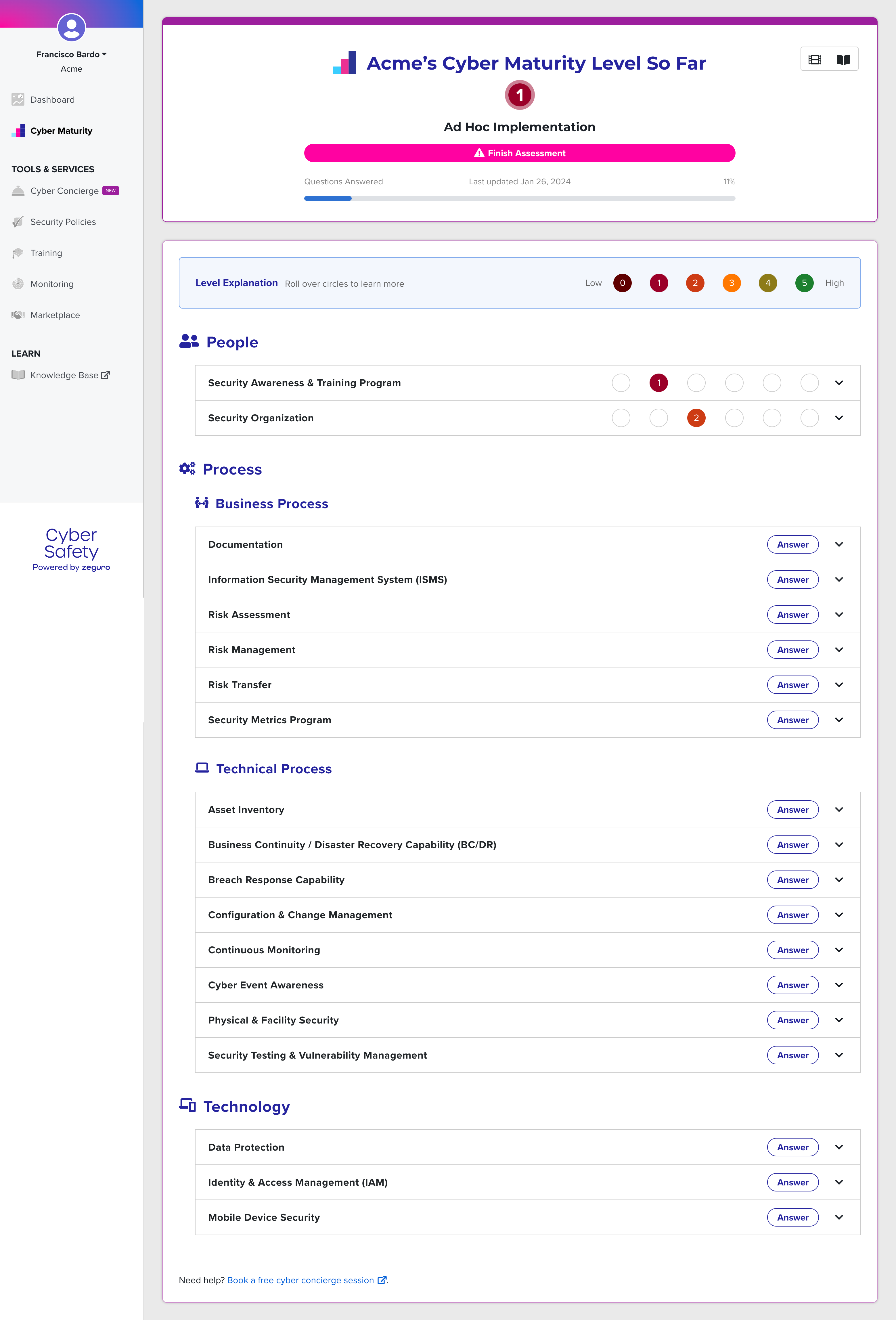Select level 0 for Security Organization
896x1320 pixels.
coord(621,418)
